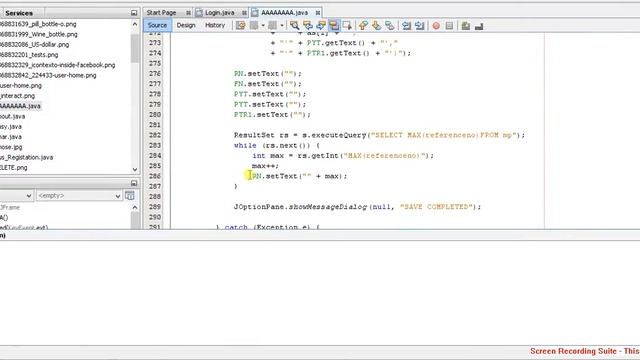Select icontexto-inside-facebook.png file
640x360 pixels.
[58, 65]
